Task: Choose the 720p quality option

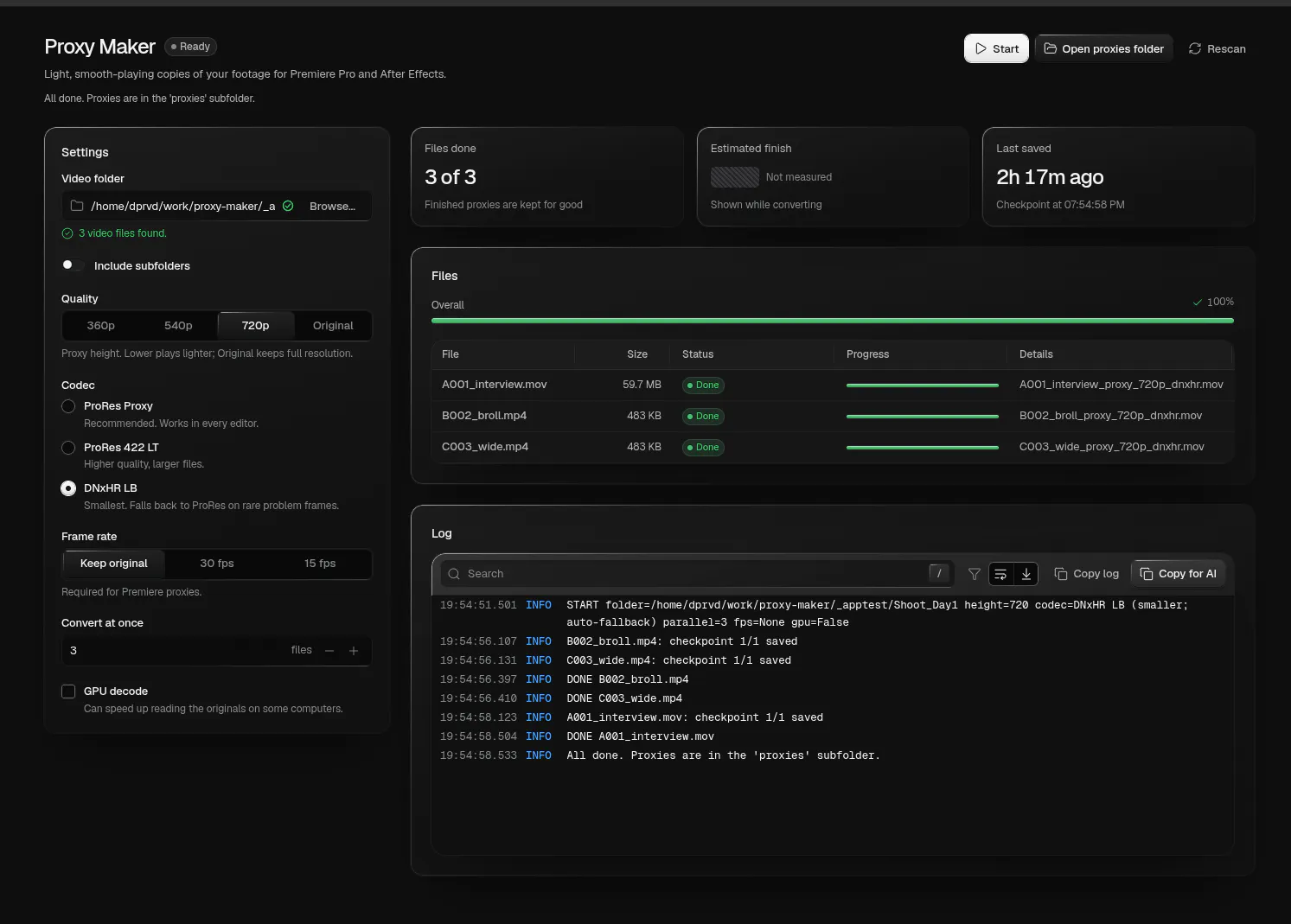Action: point(255,326)
